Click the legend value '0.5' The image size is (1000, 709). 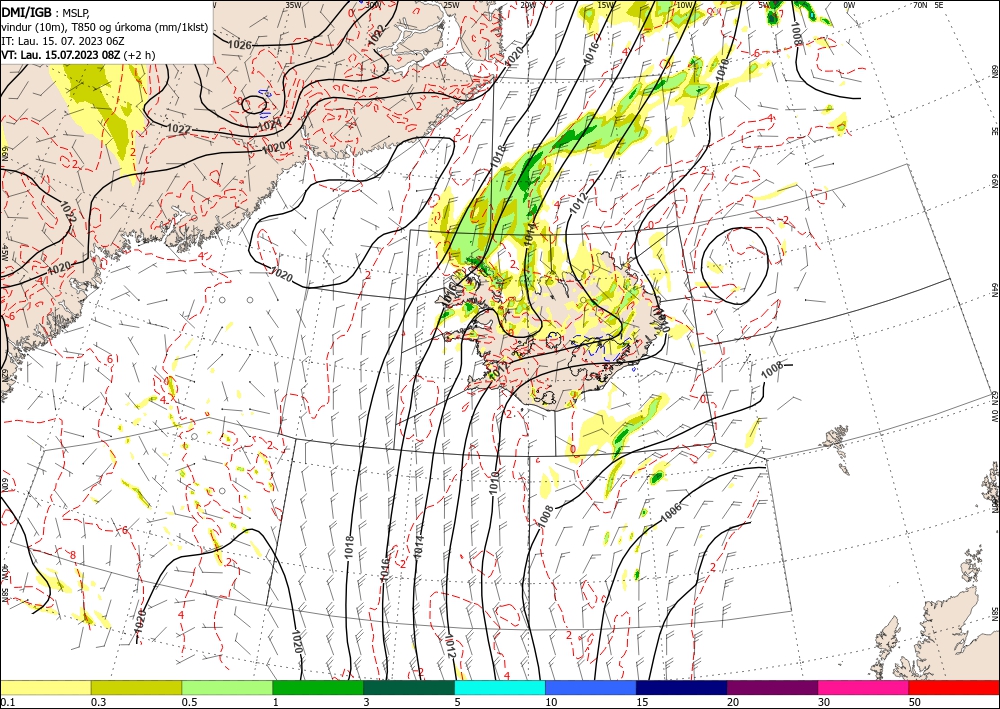coord(189,702)
